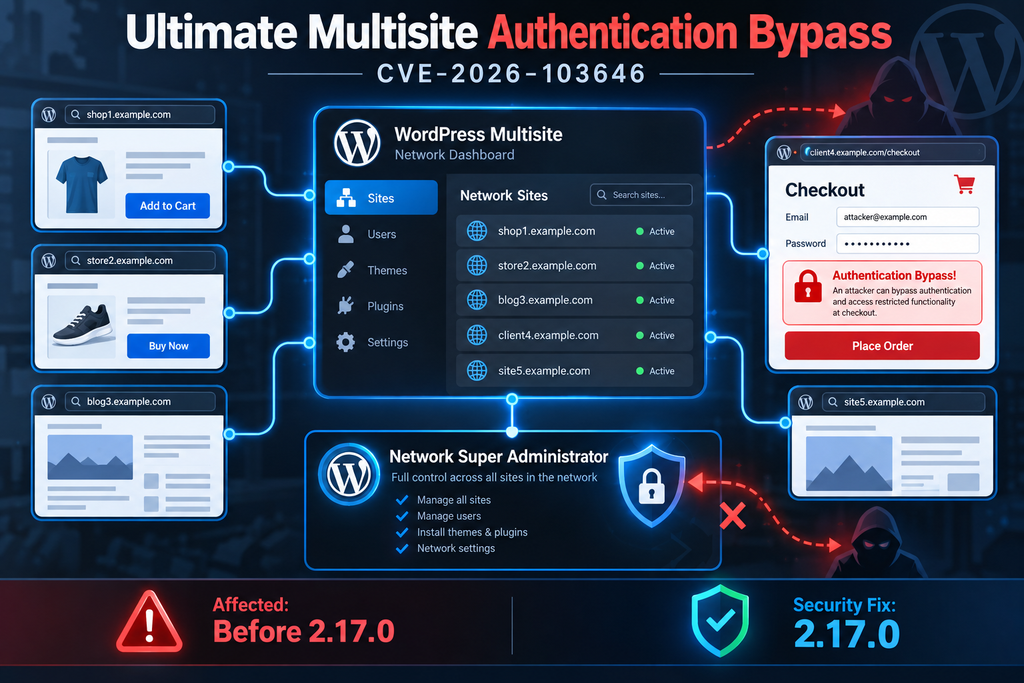Viewport: 1024px width, 683px height.
Task: Click the Install themes & plugins checkmark
Action: pyautogui.click(x=402, y=532)
